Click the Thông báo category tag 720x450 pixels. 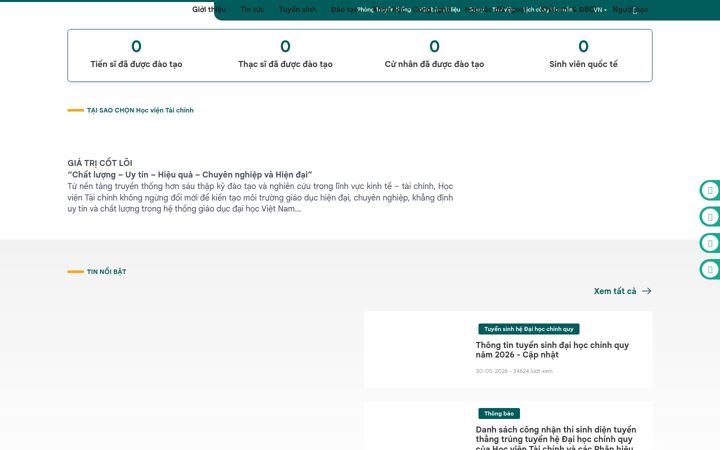click(499, 414)
